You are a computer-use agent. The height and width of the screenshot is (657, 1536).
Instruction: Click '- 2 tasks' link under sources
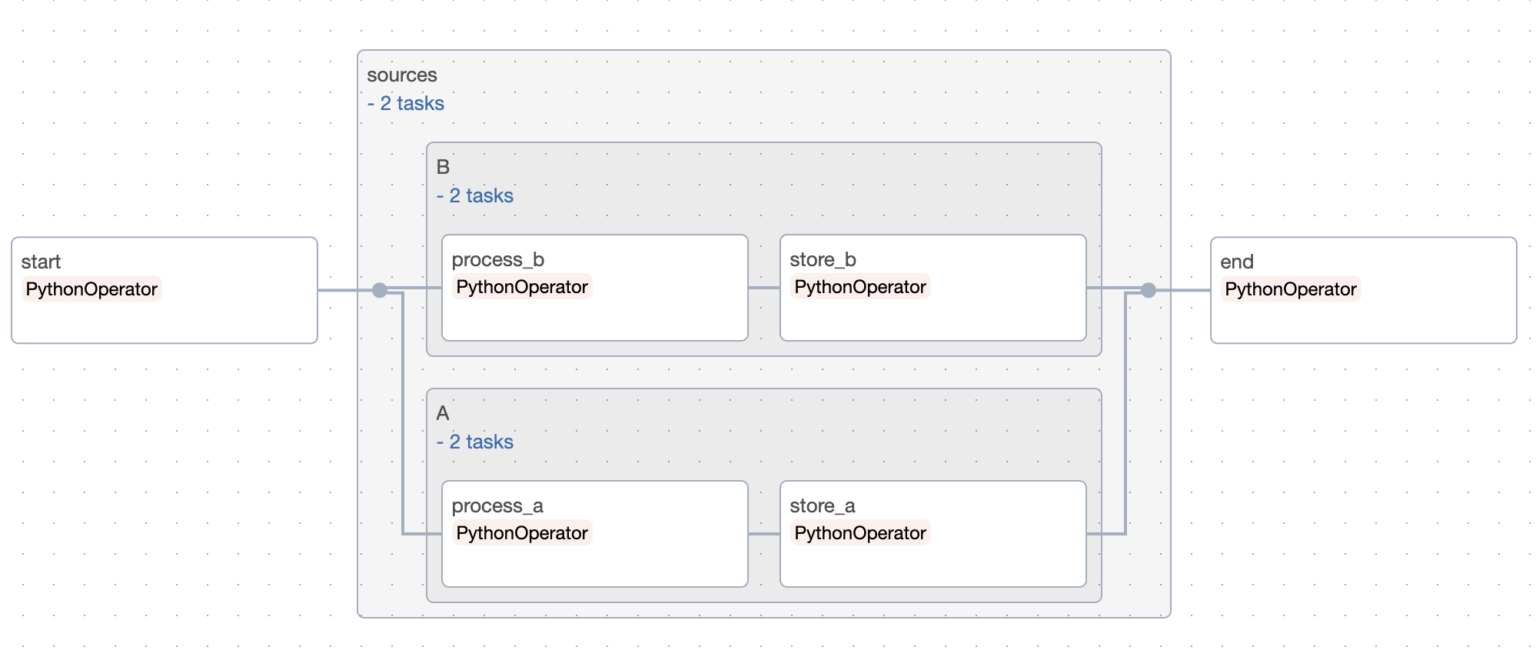point(406,103)
